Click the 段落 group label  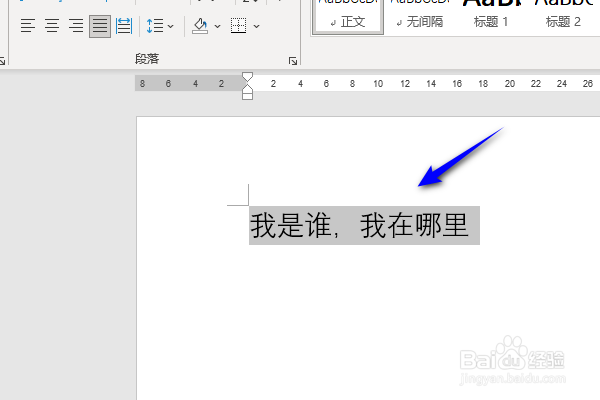(x=147, y=59)
